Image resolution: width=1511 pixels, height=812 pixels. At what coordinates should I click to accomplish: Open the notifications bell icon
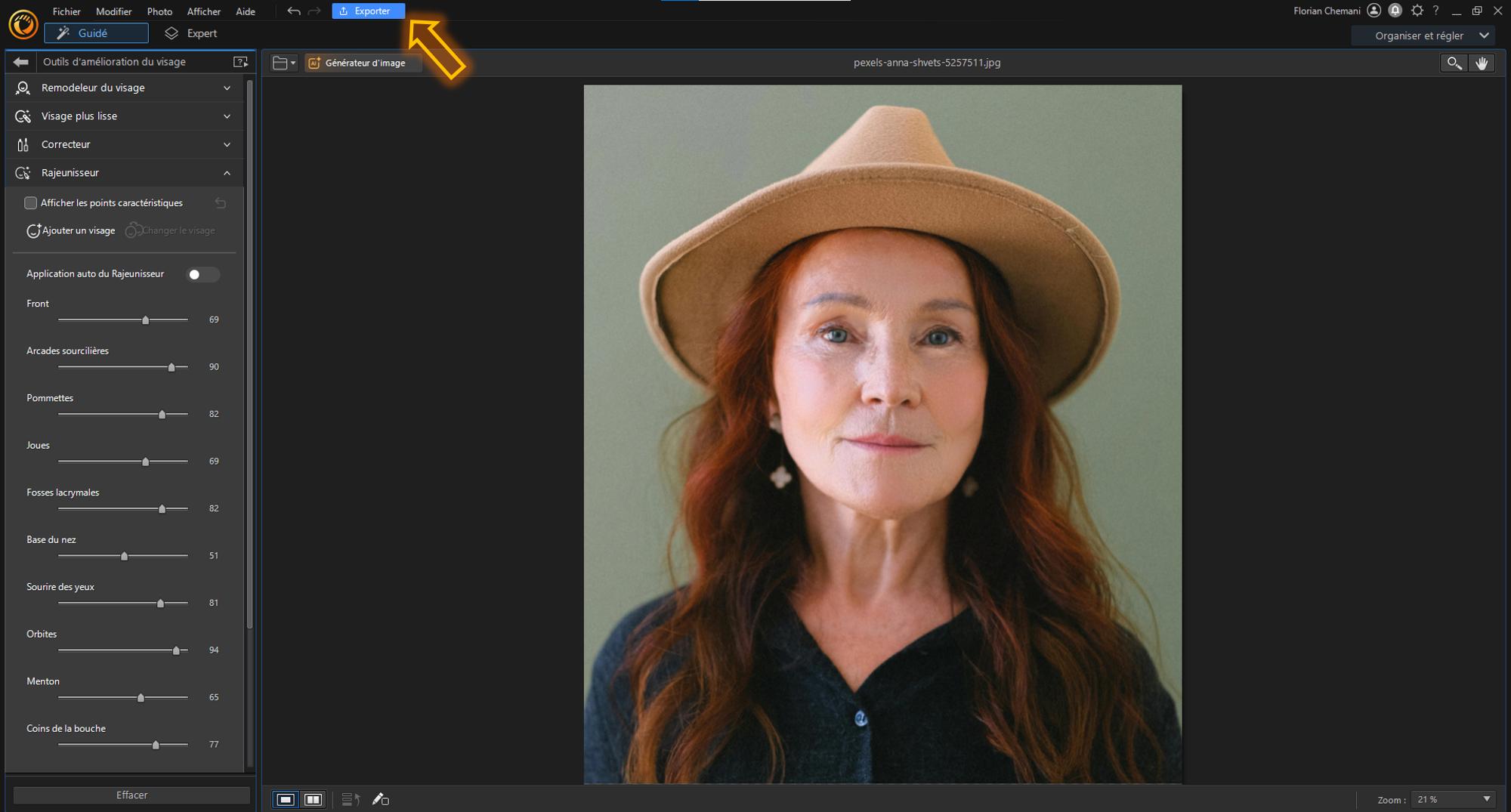1394,11
